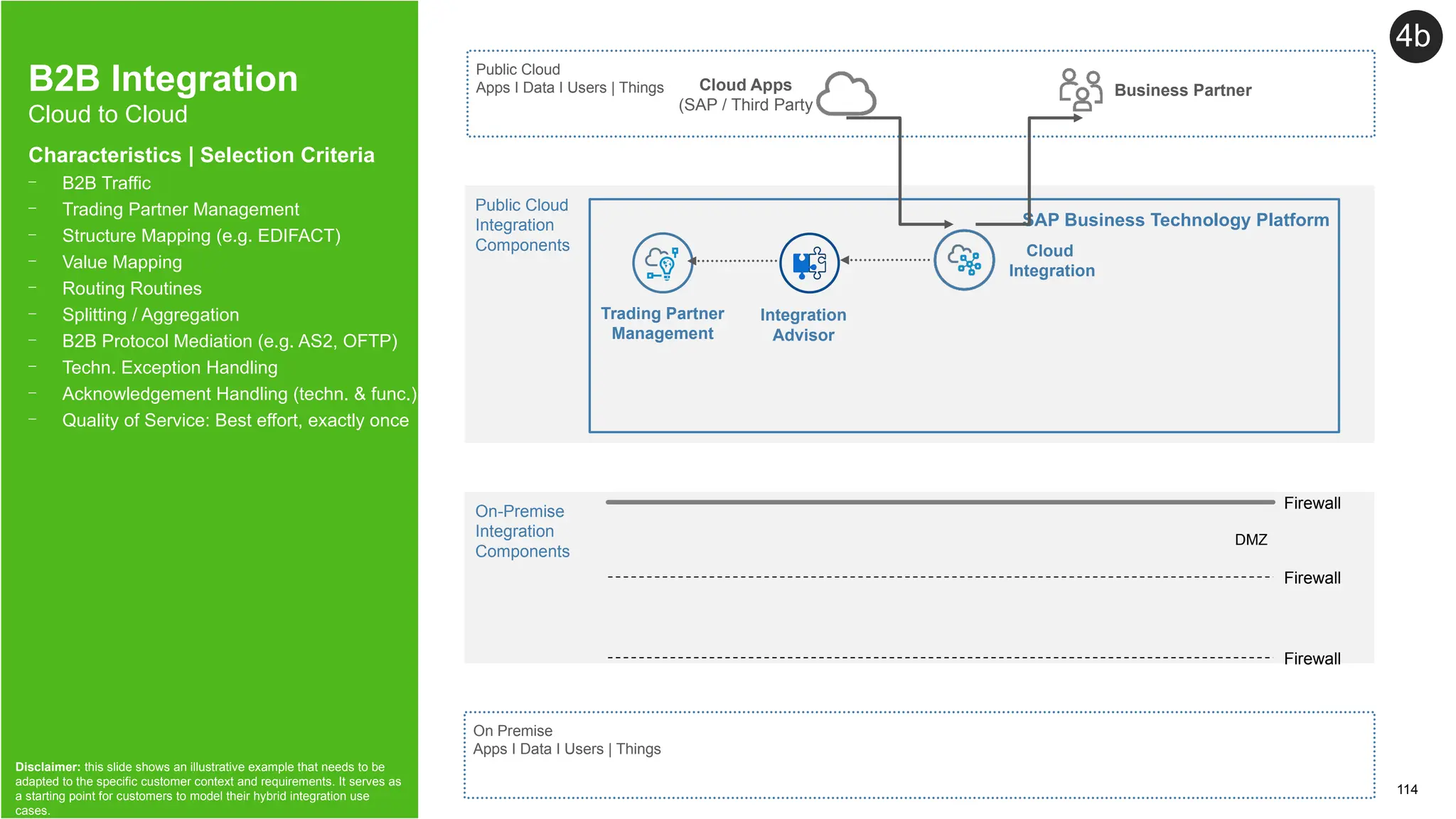Click the DMZ label

pyautogui.click(x=1251, y=540)
